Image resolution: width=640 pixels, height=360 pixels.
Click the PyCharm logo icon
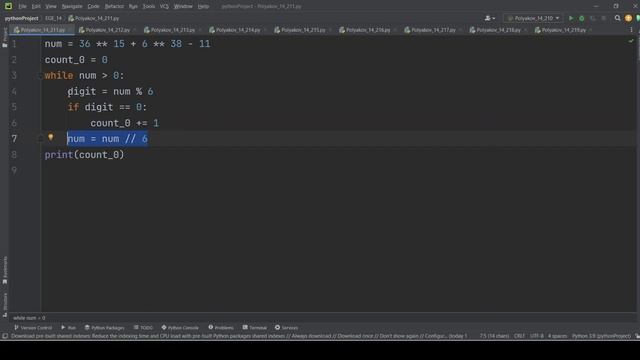coord(8,6)
